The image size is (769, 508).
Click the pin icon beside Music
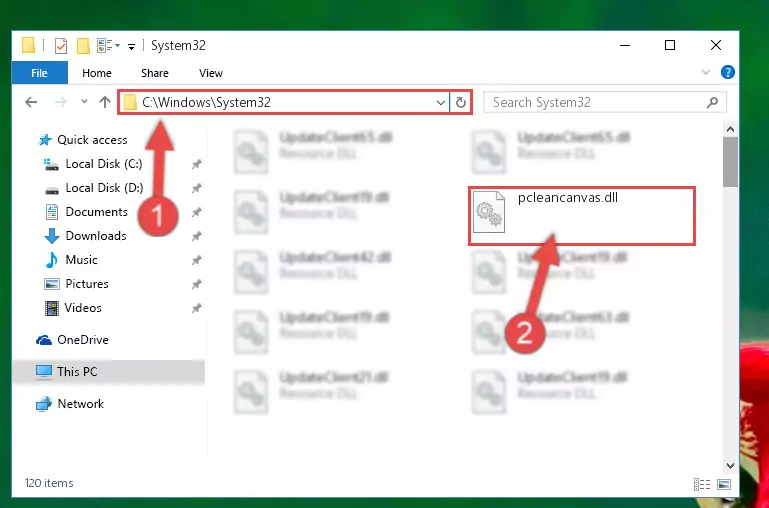coord(197,260)
